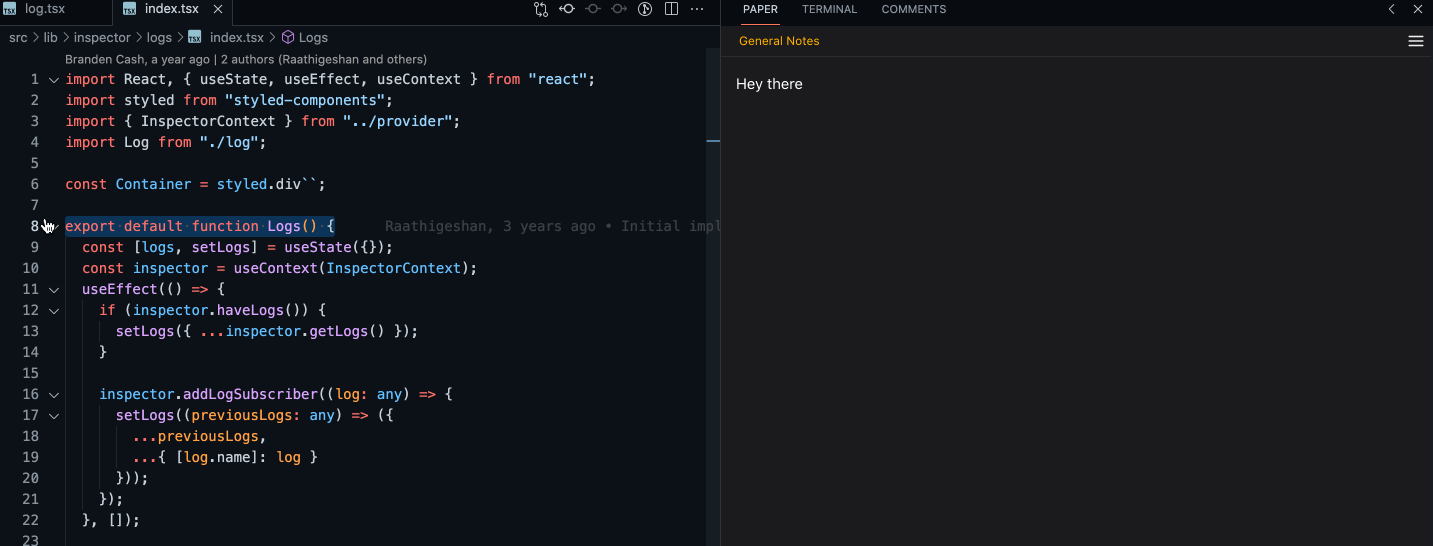
Task: Click the TSX file icon on log.tsx tab
Action: pos(10,9)
